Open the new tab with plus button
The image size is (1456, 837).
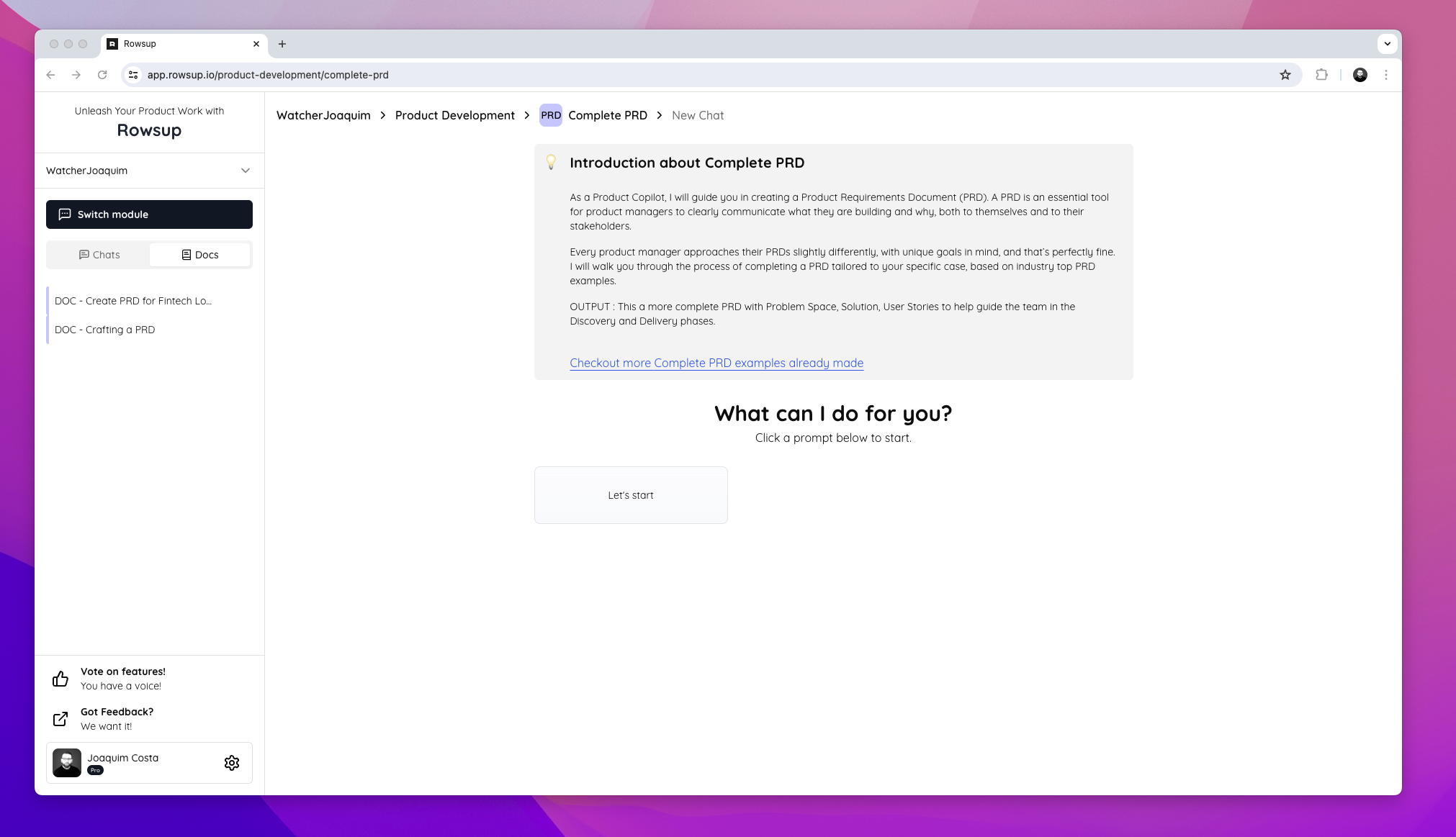click(282, 44)
